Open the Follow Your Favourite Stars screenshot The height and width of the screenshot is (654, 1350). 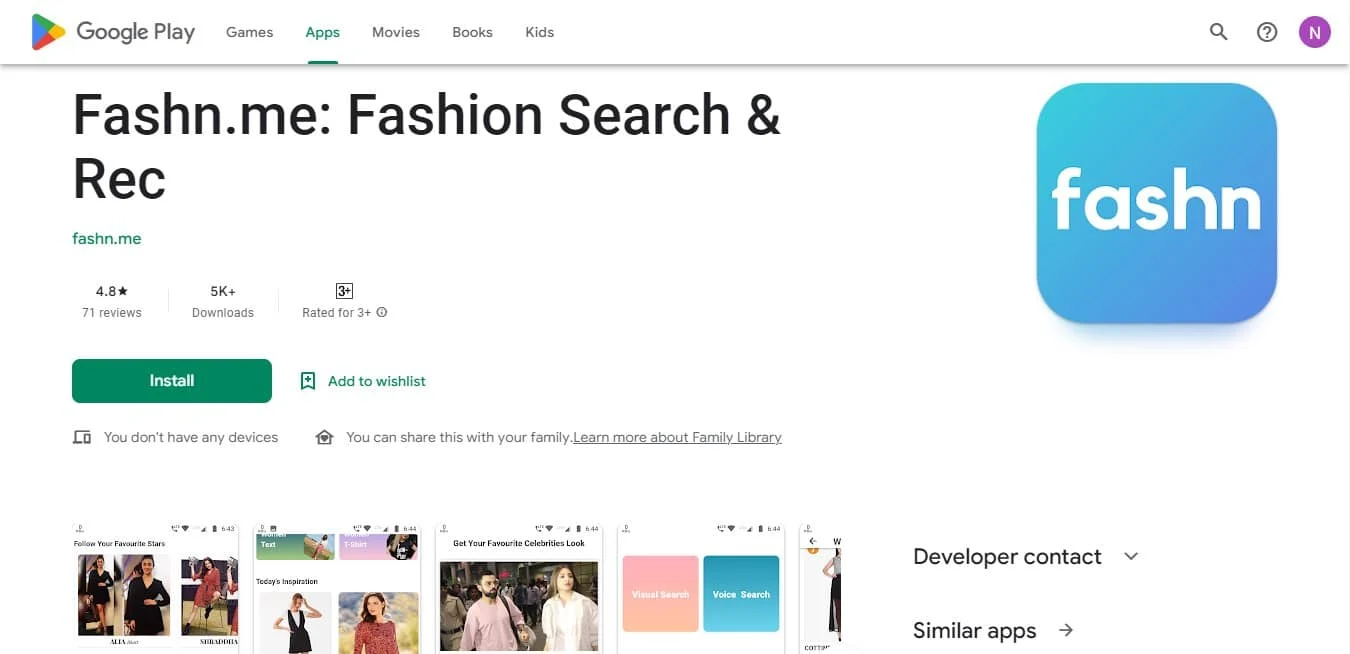pyautogui.click(x=156, y=588)
